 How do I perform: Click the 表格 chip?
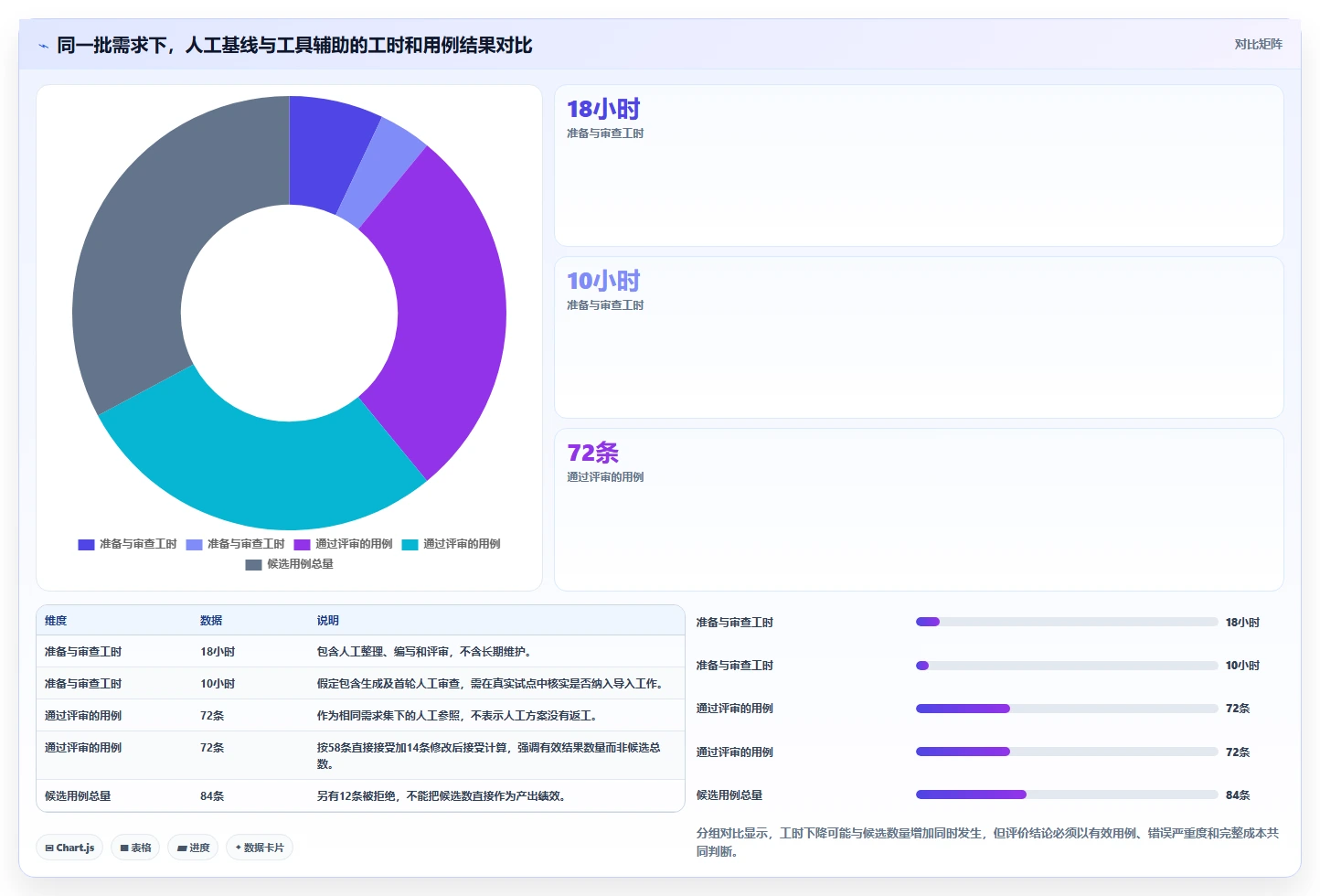(135, 848)
